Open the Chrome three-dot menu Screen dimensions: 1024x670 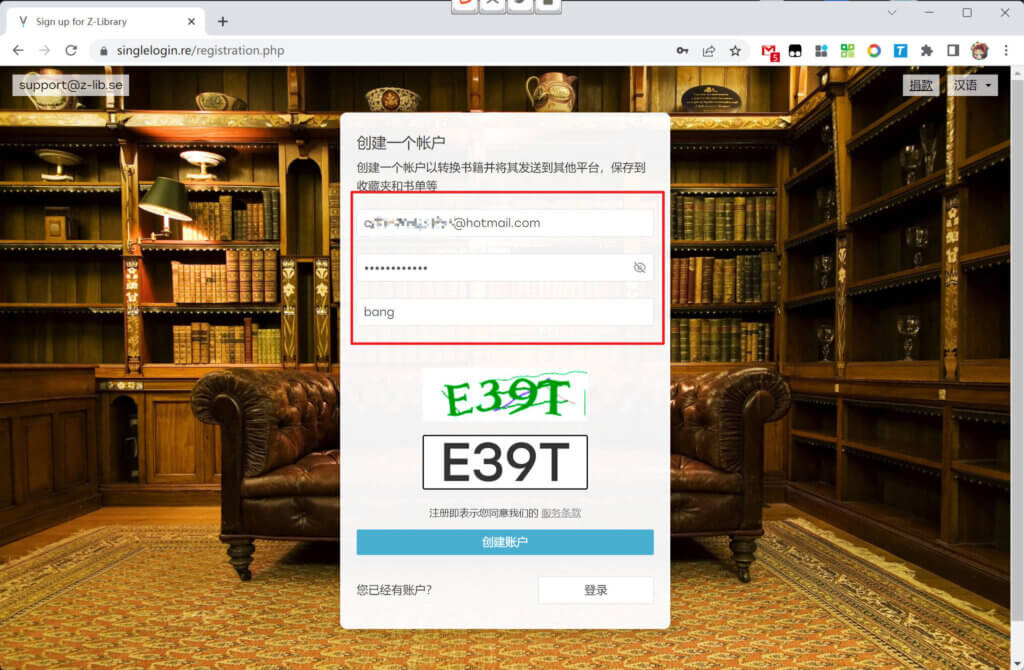pyautogui.click(x=1006, y=50)
